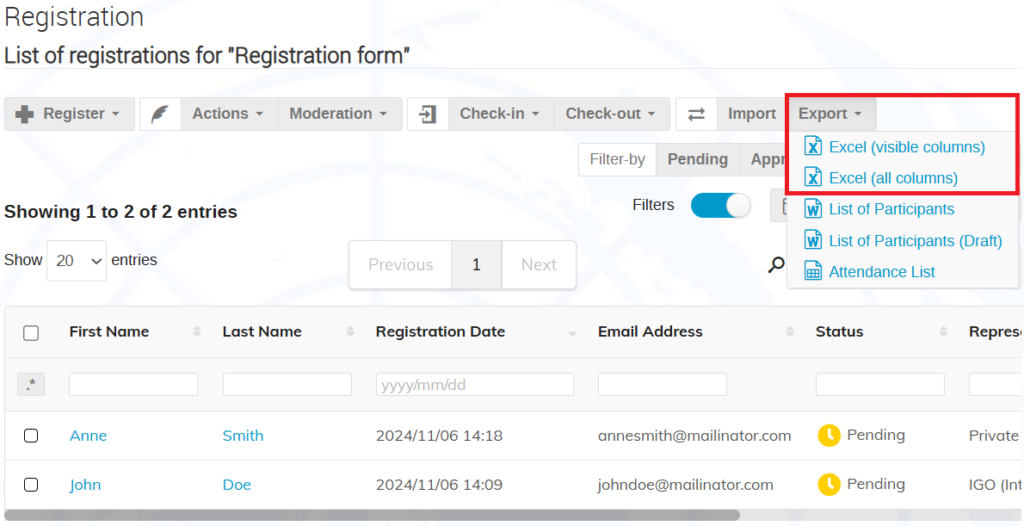
Task: Click the horizontal table scrollbar
Action: click(372, 516)
